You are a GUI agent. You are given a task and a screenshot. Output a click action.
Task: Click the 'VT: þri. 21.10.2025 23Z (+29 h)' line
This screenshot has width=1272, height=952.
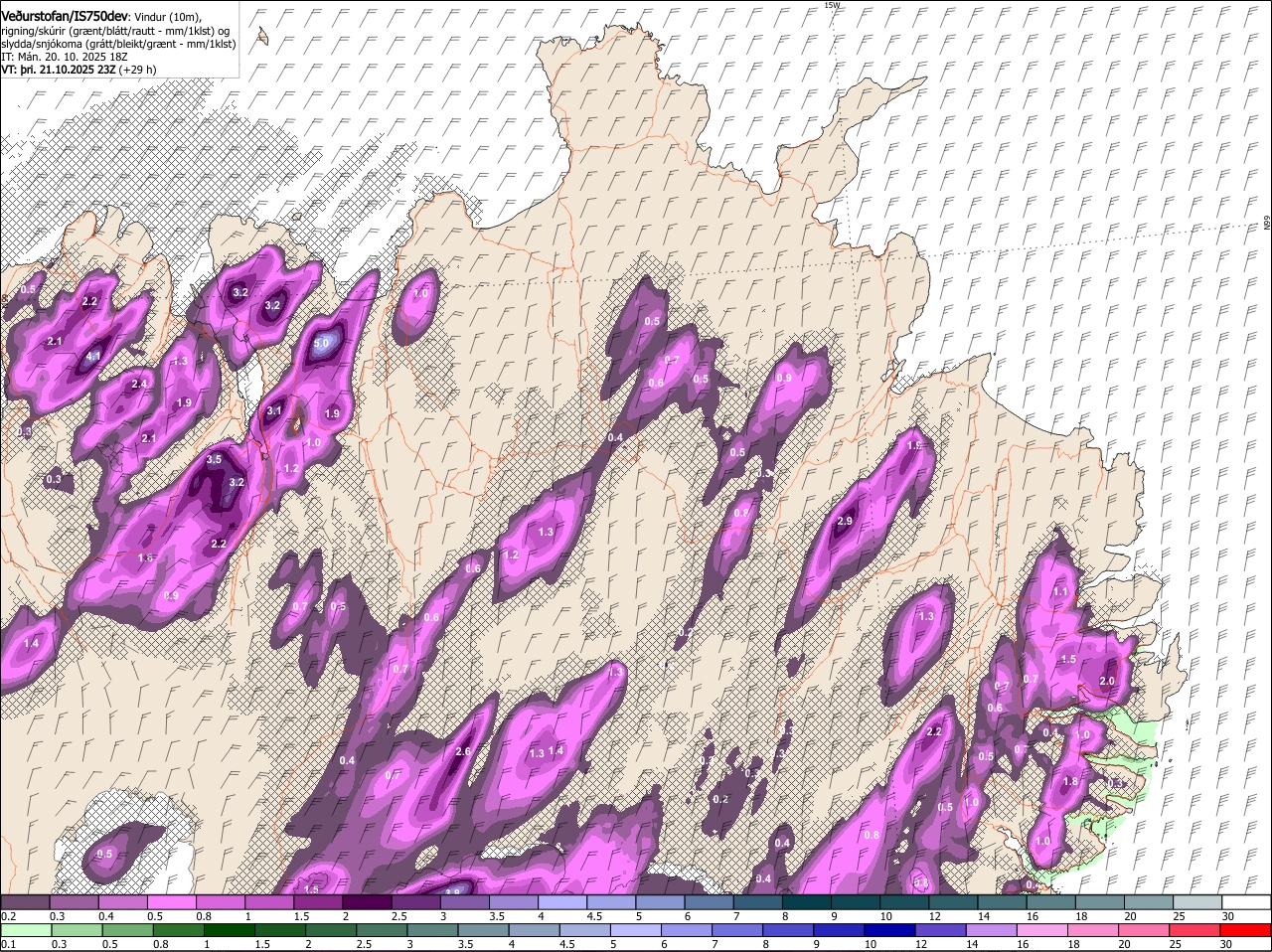click(79, 71)
